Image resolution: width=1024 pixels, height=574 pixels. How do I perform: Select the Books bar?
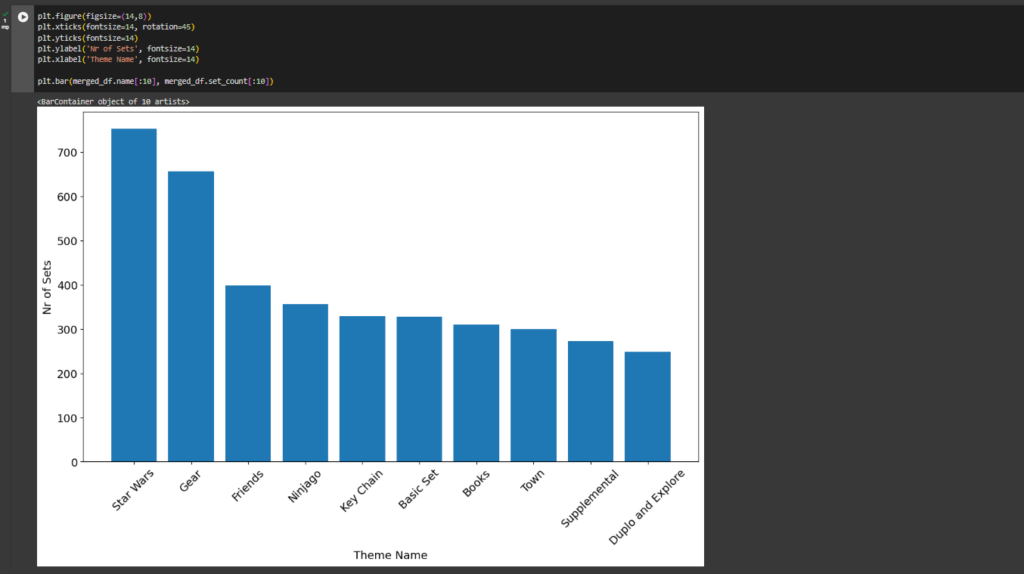click(476, 393)
